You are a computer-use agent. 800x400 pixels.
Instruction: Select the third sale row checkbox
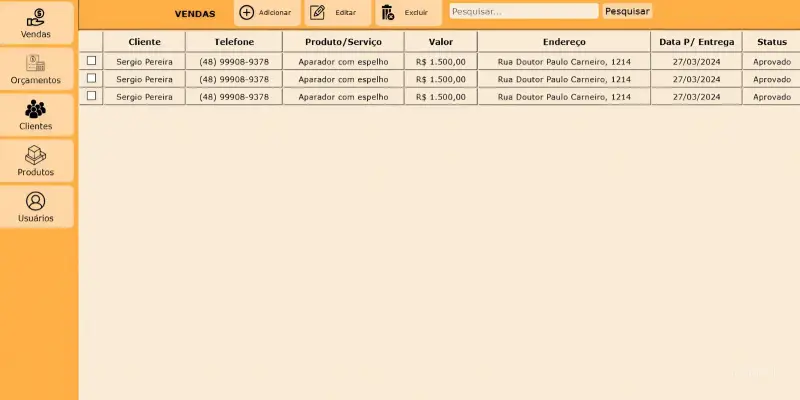[92, 96]
